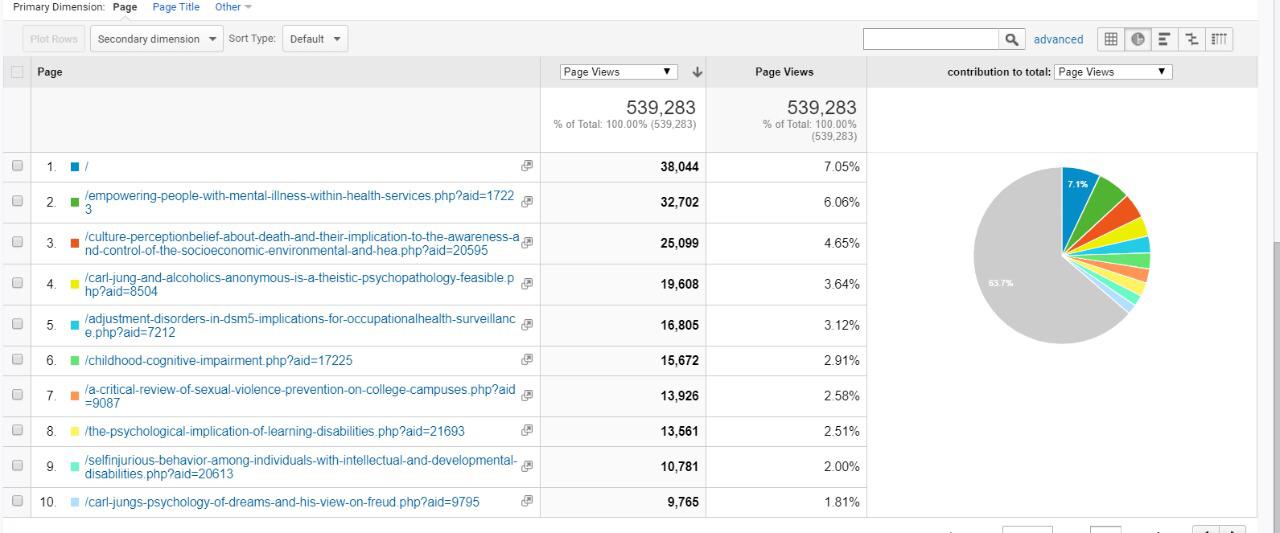Toggle the select-all checkbox in the Page header

17,72
